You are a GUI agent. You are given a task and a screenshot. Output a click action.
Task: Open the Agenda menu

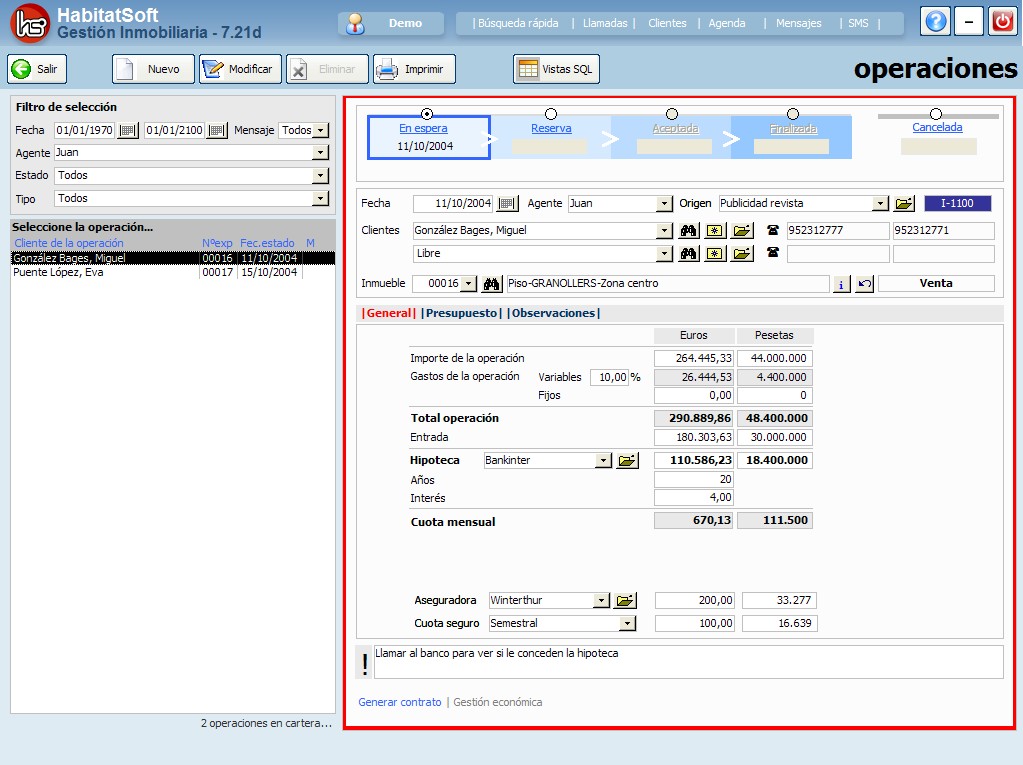[x=727, y=23]
